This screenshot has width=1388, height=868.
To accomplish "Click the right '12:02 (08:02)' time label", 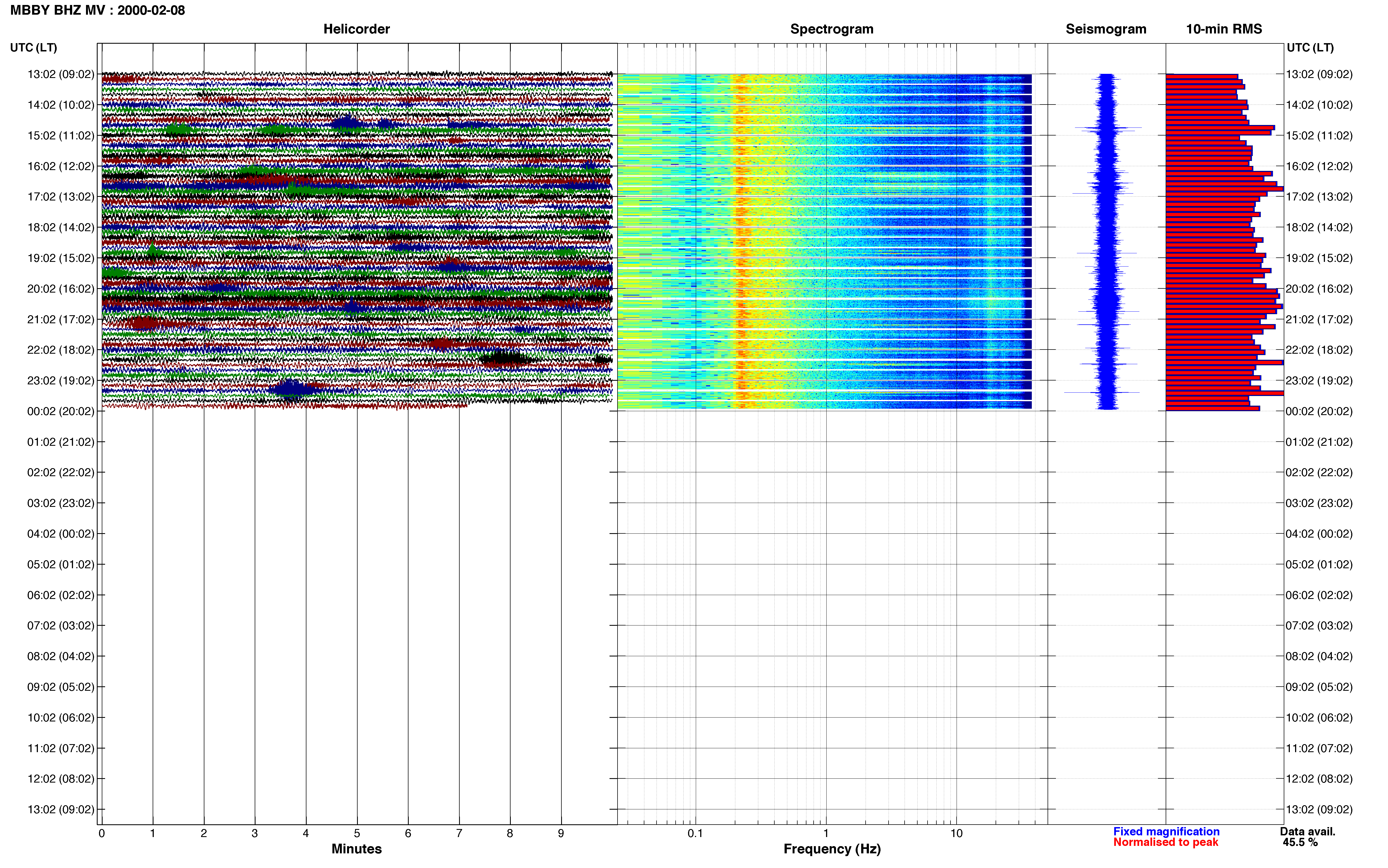I will point(1319,779).
